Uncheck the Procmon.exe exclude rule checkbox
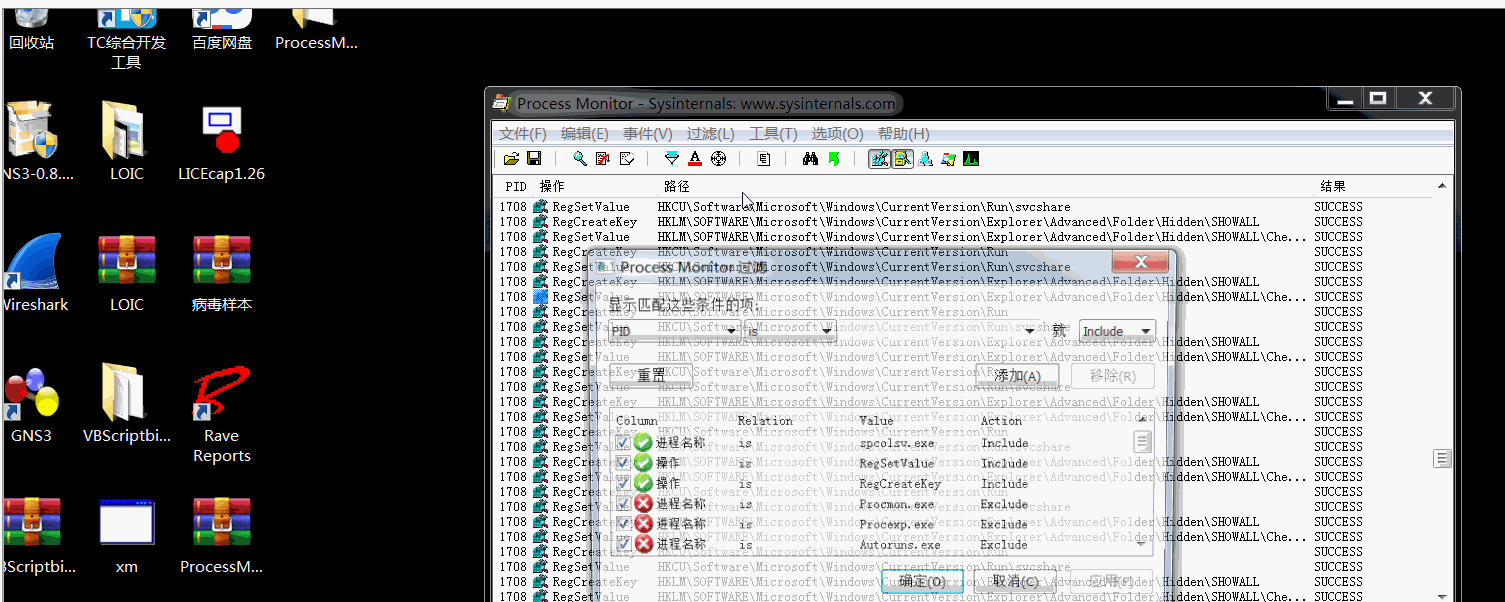The image size is (1505, 602). [623, 504]
